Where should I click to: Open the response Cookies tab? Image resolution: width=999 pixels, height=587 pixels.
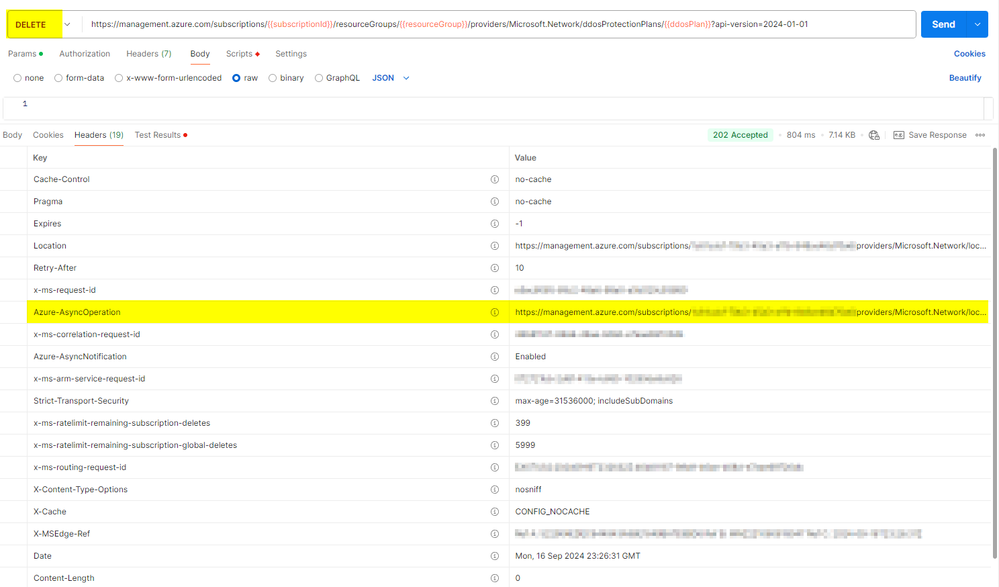tap(48, 135)
